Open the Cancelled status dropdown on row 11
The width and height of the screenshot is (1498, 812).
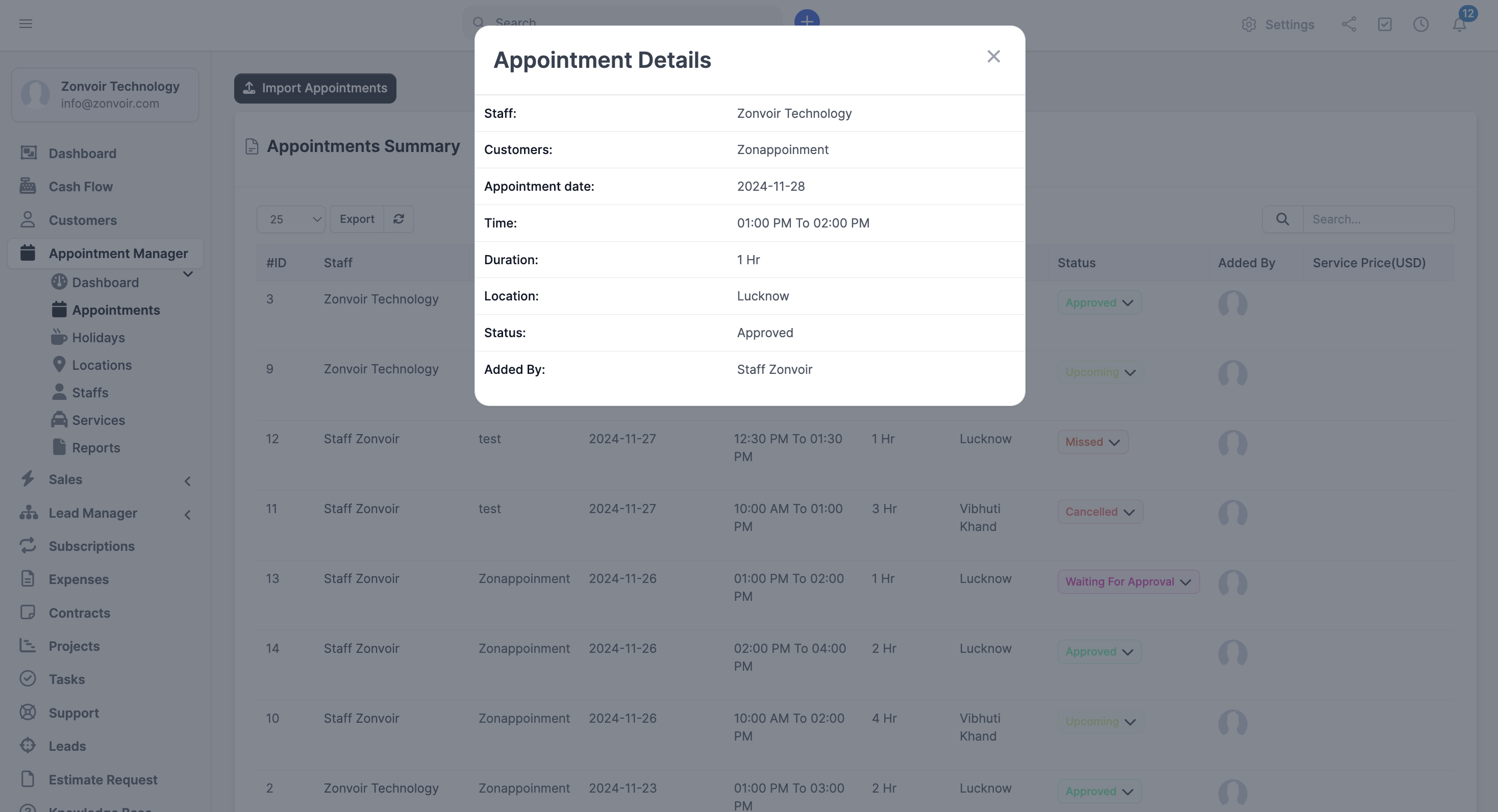click(1100, 512)
